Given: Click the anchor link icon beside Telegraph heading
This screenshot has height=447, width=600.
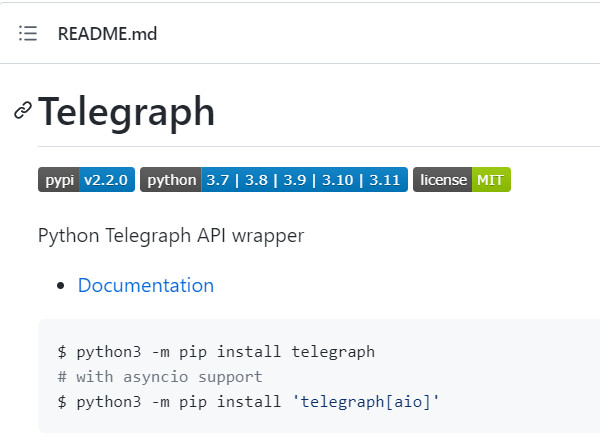Looking at the screenshot, I should tap(22, 111).
